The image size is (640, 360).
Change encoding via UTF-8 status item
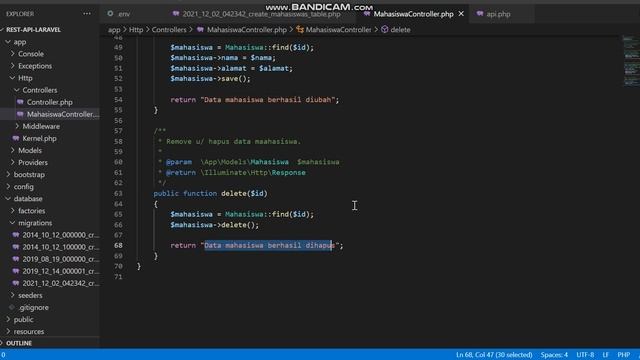tap(585, 355)
